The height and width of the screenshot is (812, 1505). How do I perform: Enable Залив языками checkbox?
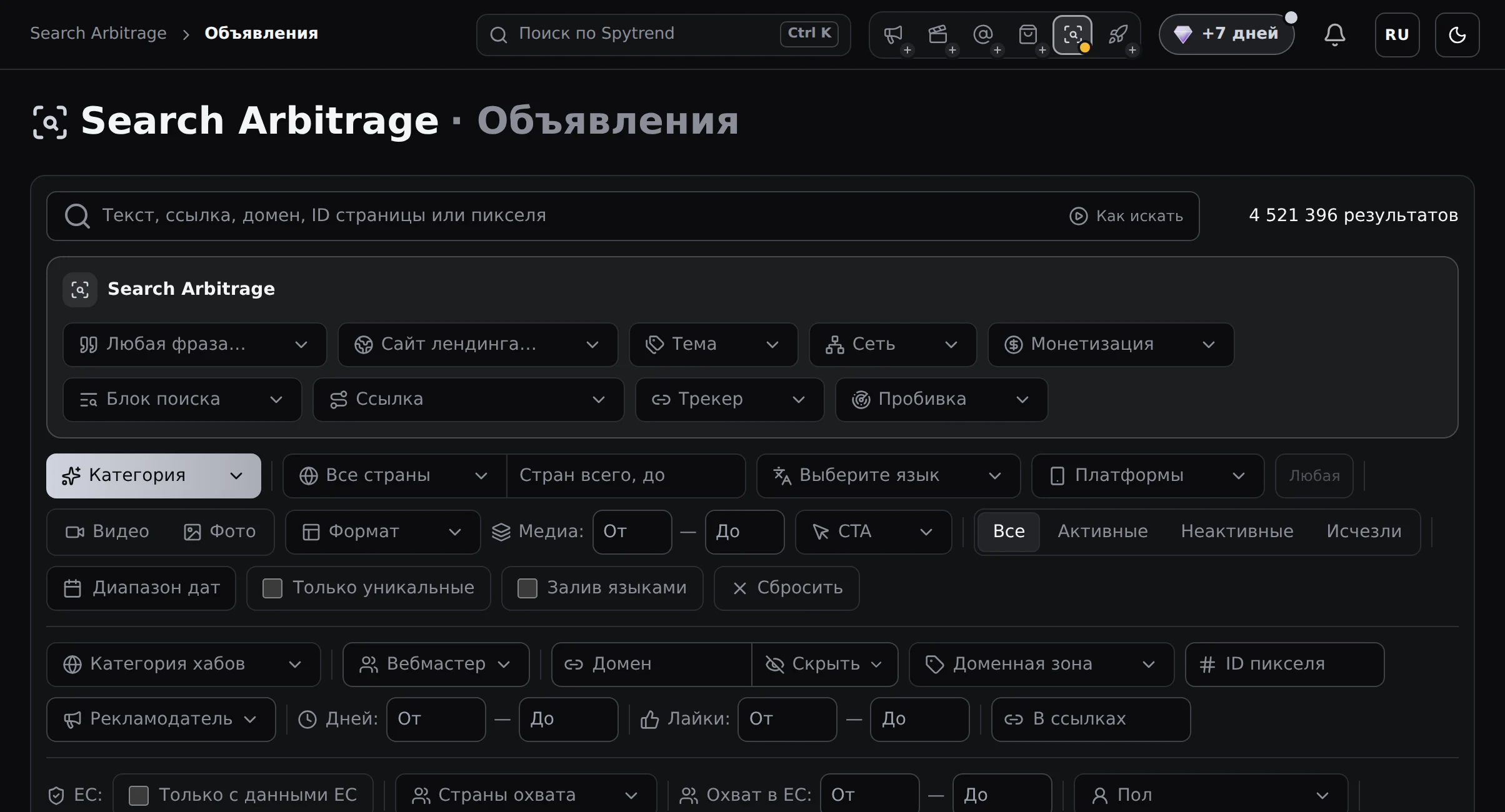pos(527,588)
